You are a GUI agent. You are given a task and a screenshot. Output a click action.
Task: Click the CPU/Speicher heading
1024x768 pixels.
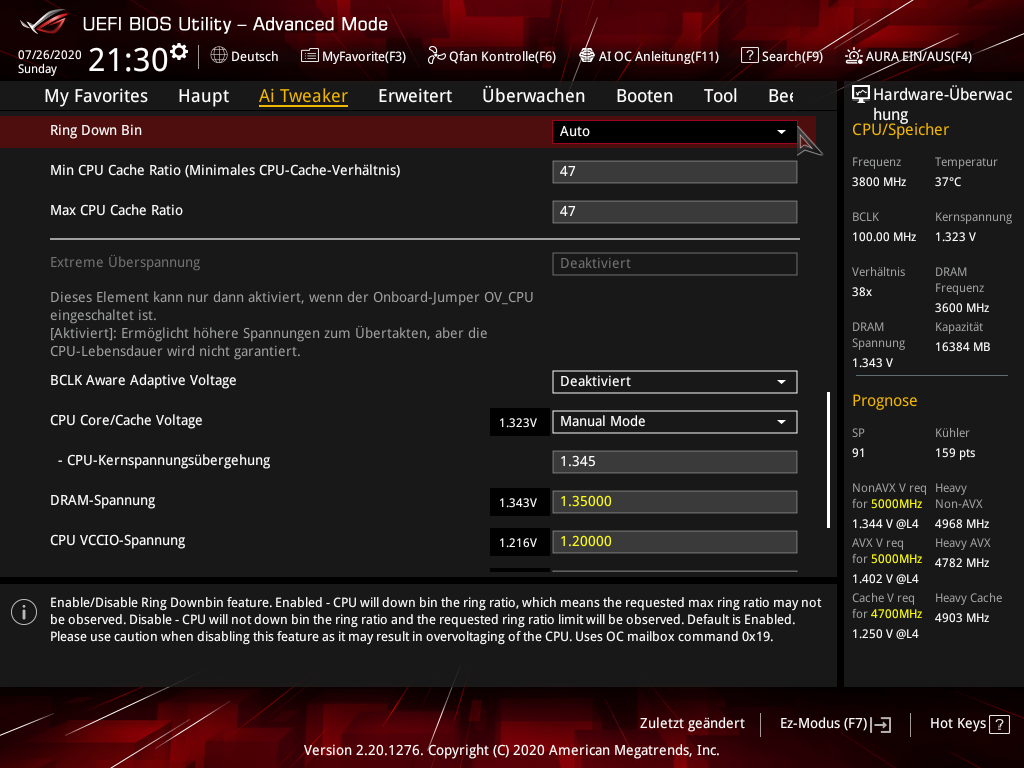900,130
